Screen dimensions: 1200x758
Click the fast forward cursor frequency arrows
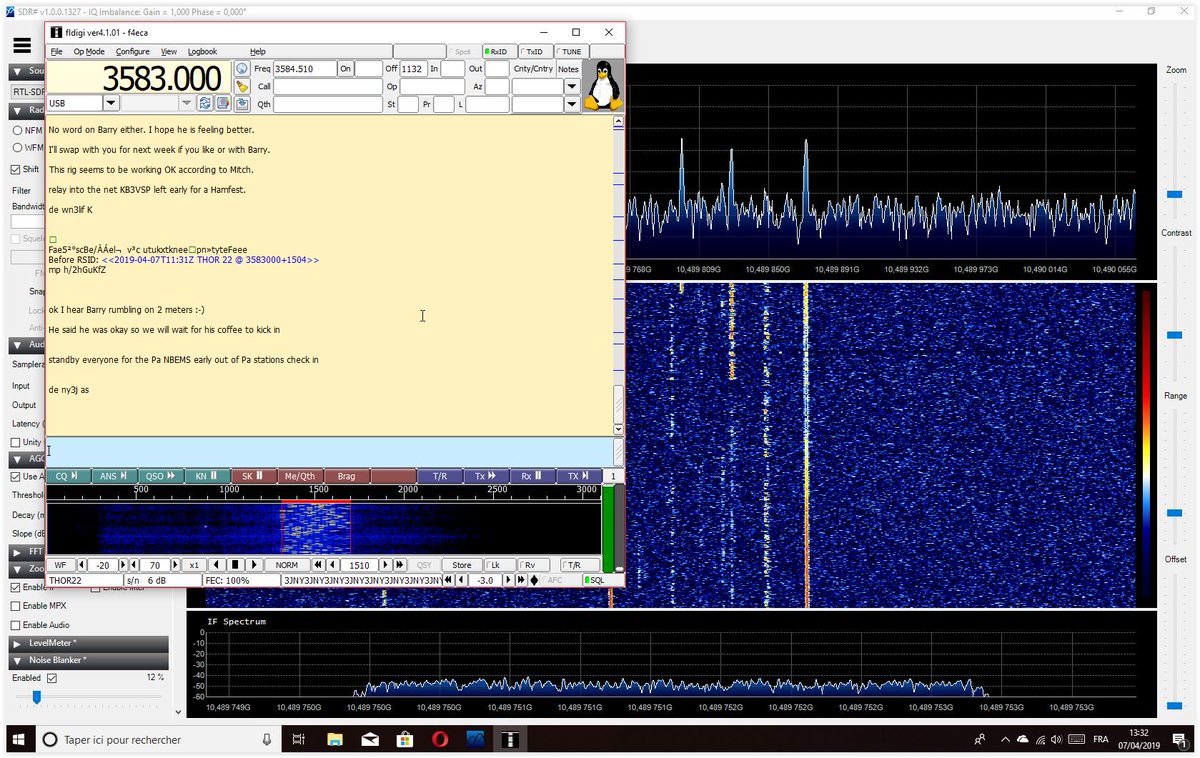point(400,565)
